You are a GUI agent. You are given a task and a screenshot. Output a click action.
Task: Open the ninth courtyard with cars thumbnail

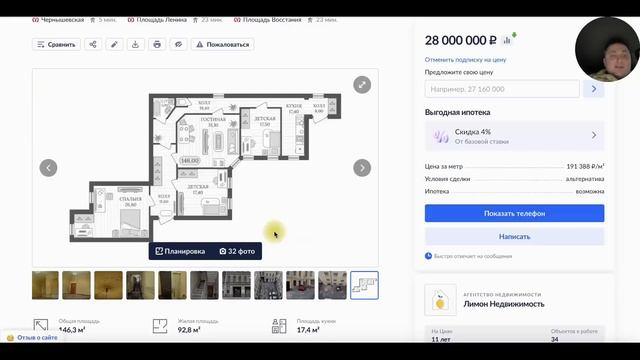300,285
